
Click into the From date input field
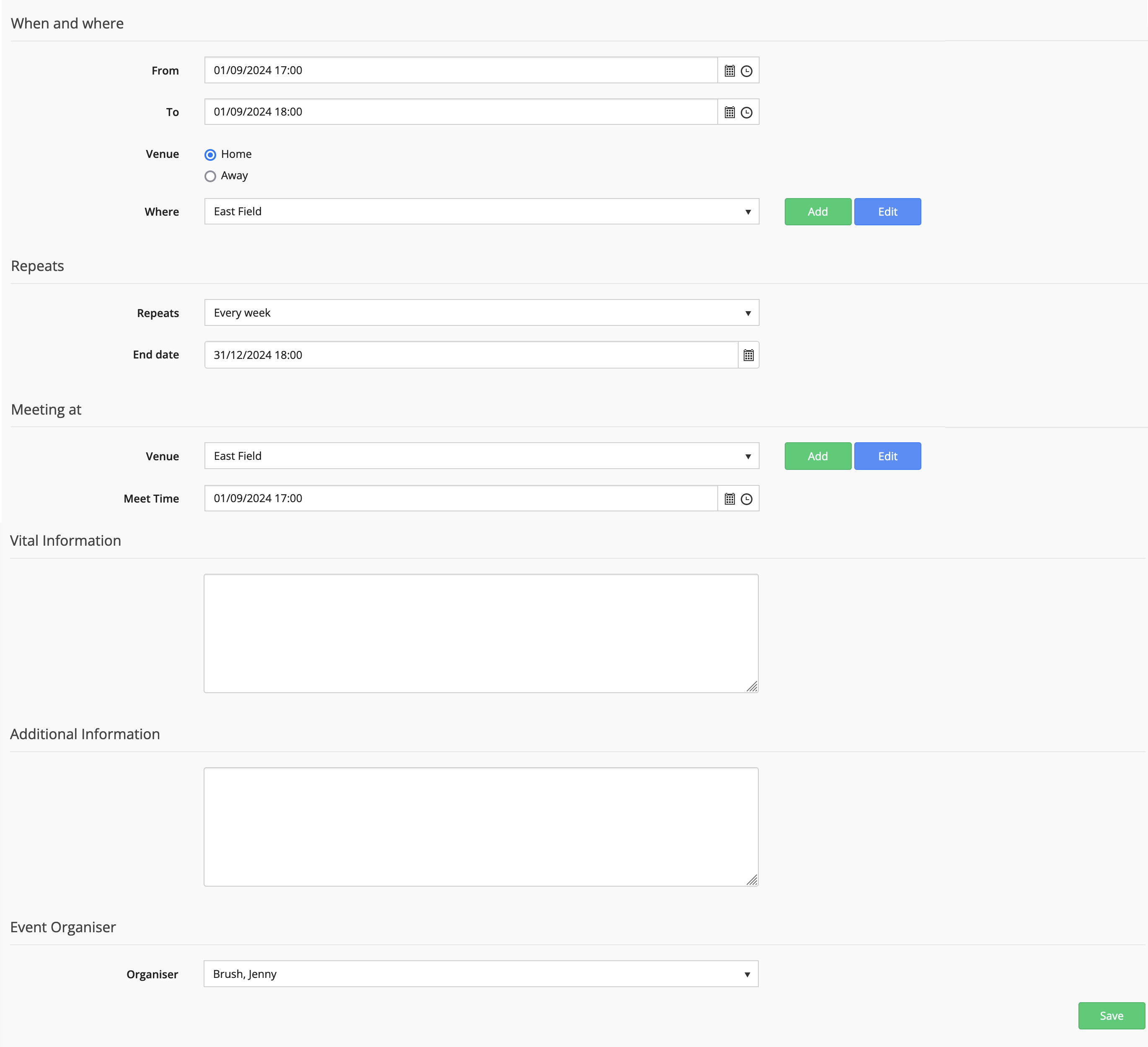coord(461,70)
